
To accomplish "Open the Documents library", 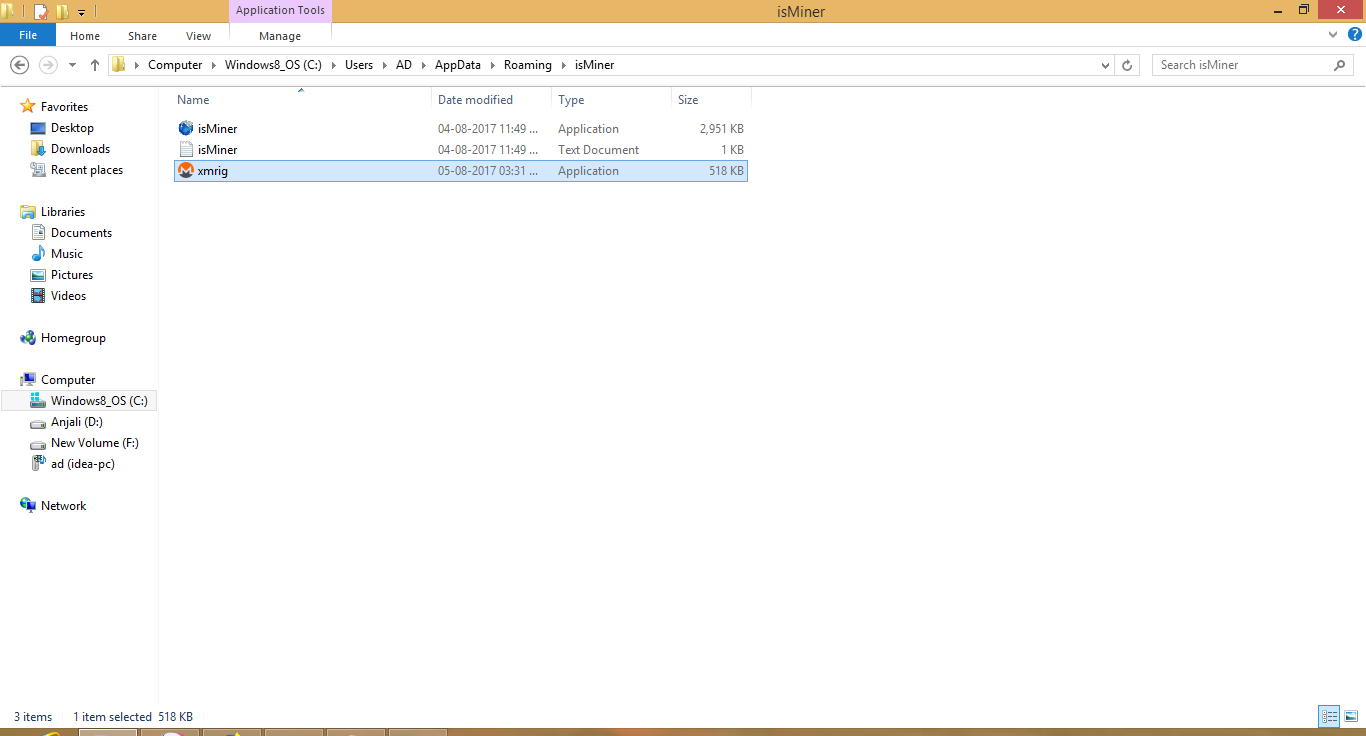I will (x=81, y=233).
